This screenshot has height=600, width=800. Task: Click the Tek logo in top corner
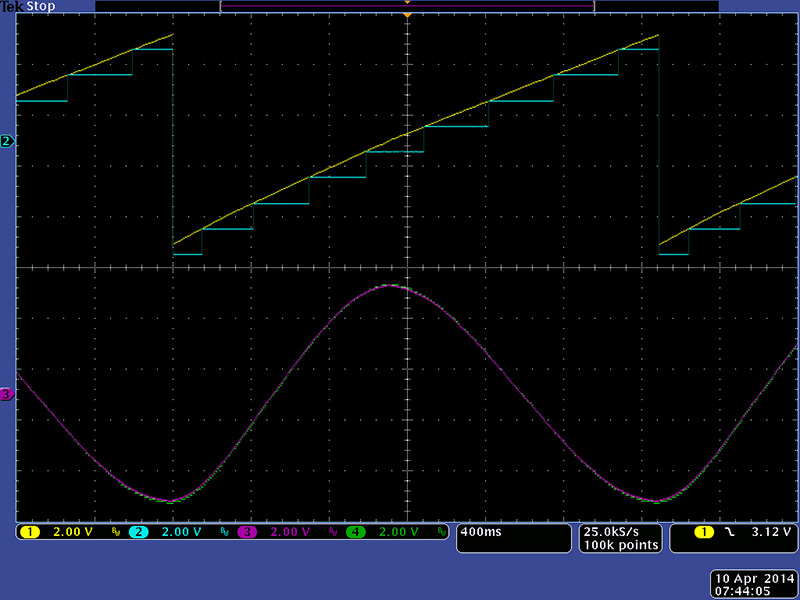(x=11, y=6)
